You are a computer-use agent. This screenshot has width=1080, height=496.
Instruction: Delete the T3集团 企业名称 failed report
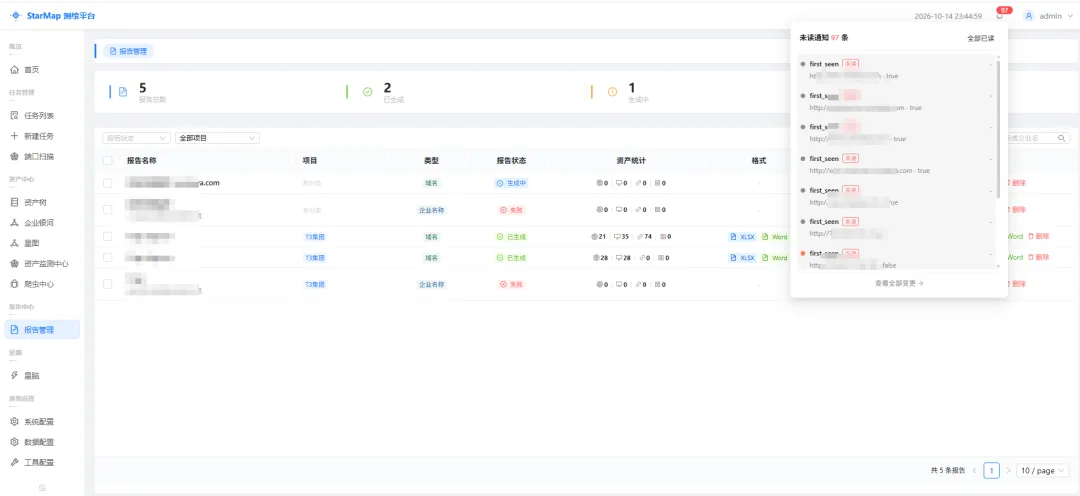1017,284
